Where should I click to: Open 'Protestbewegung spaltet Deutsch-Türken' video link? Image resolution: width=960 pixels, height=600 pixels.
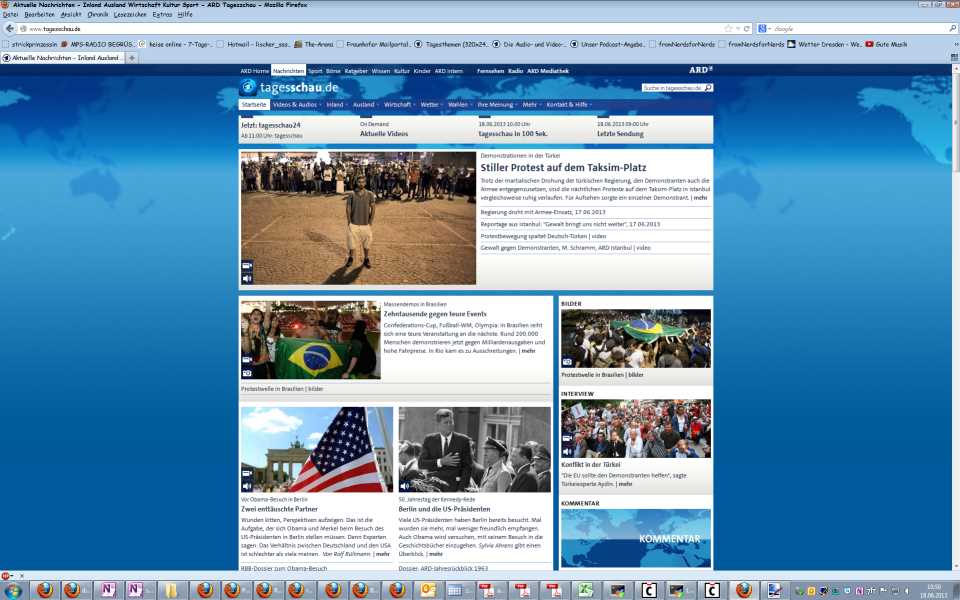543,236
